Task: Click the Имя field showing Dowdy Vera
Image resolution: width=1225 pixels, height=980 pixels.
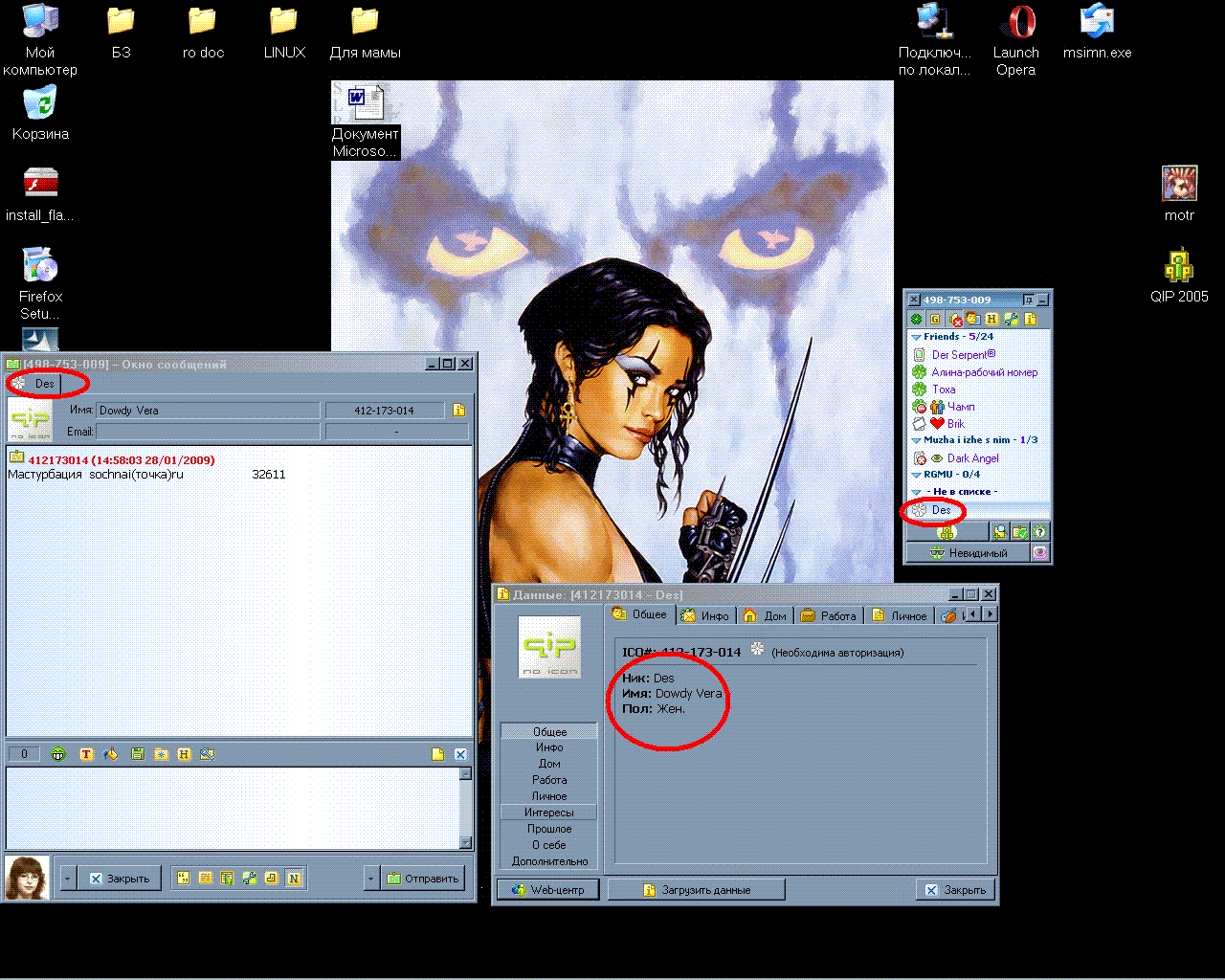Action: click(x=208, y=411)
